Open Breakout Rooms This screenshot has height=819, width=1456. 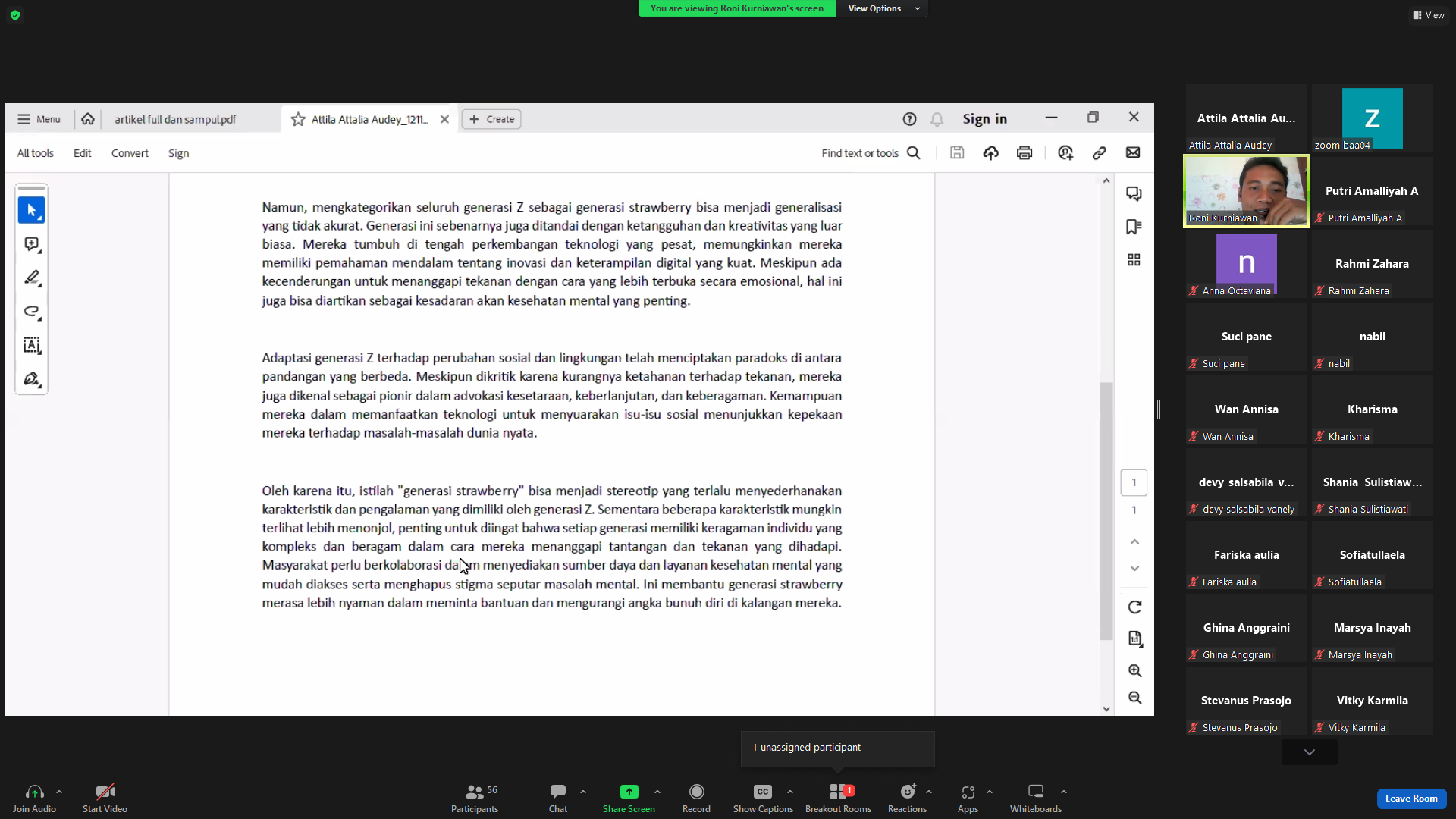pyautogui.click(x=838, y=799)
